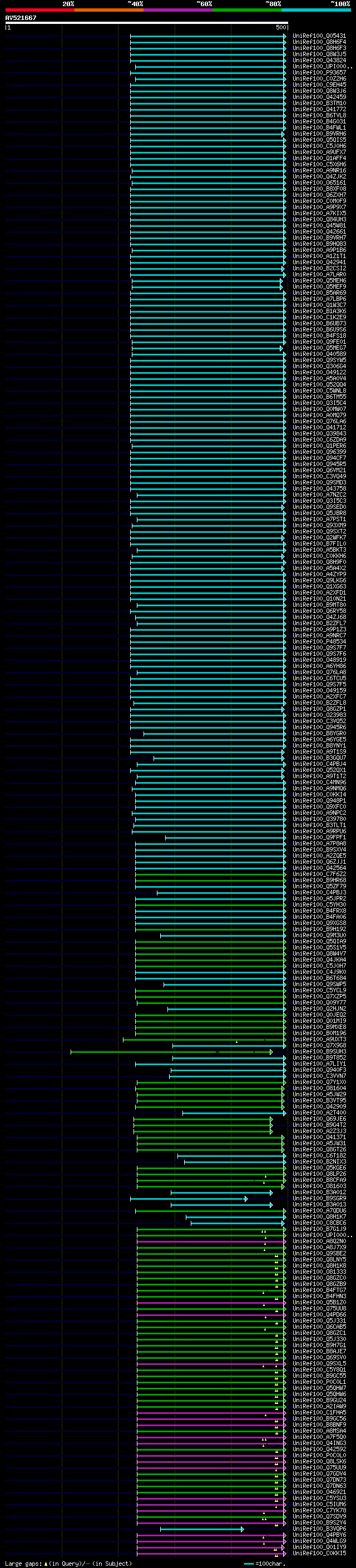Click hit label UniRef100_O46921
Screen dimensions: 356x1568
(319, 1492)
